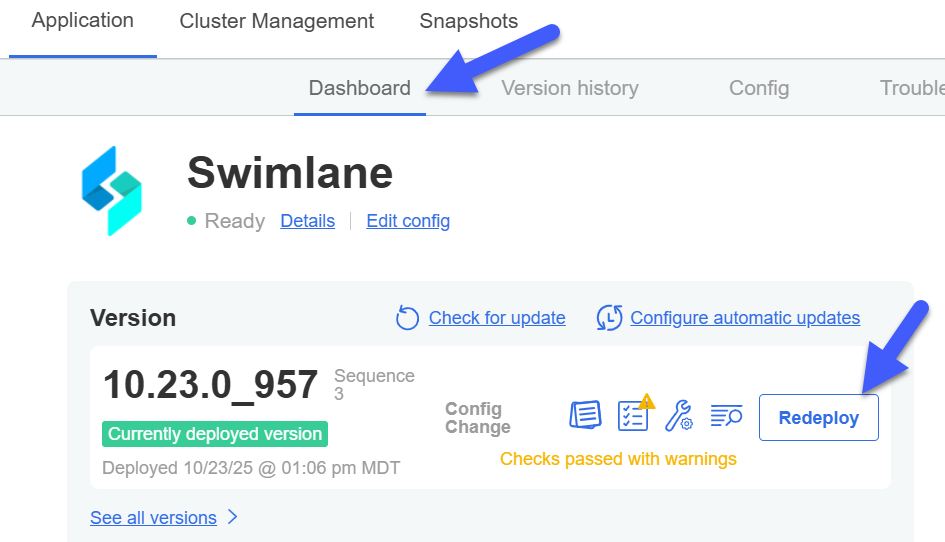Switch to the Application tab
The width and height of the screenshot is (945, 542).
pos(83,20)
